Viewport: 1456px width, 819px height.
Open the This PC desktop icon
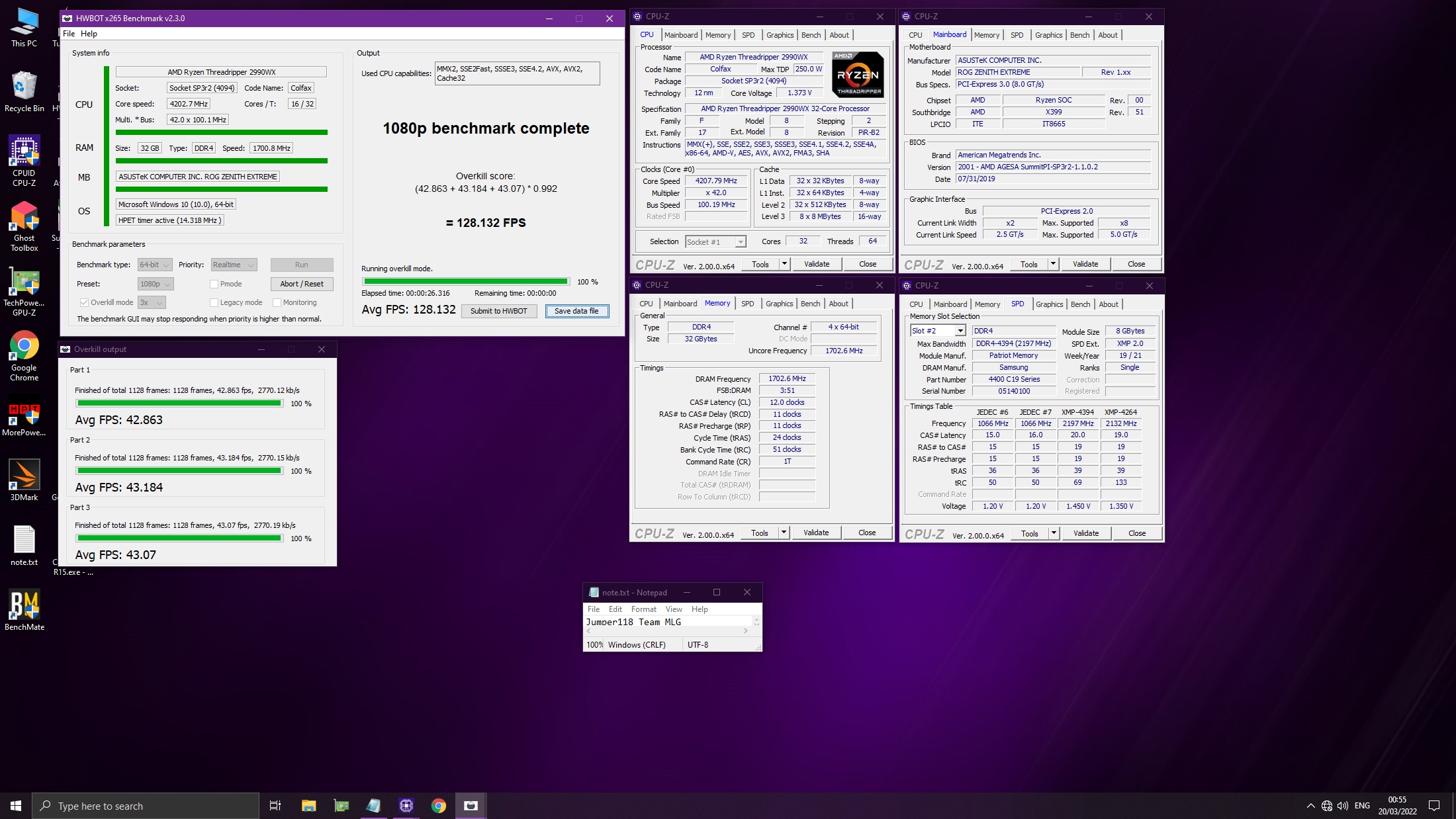pos(24,27)
